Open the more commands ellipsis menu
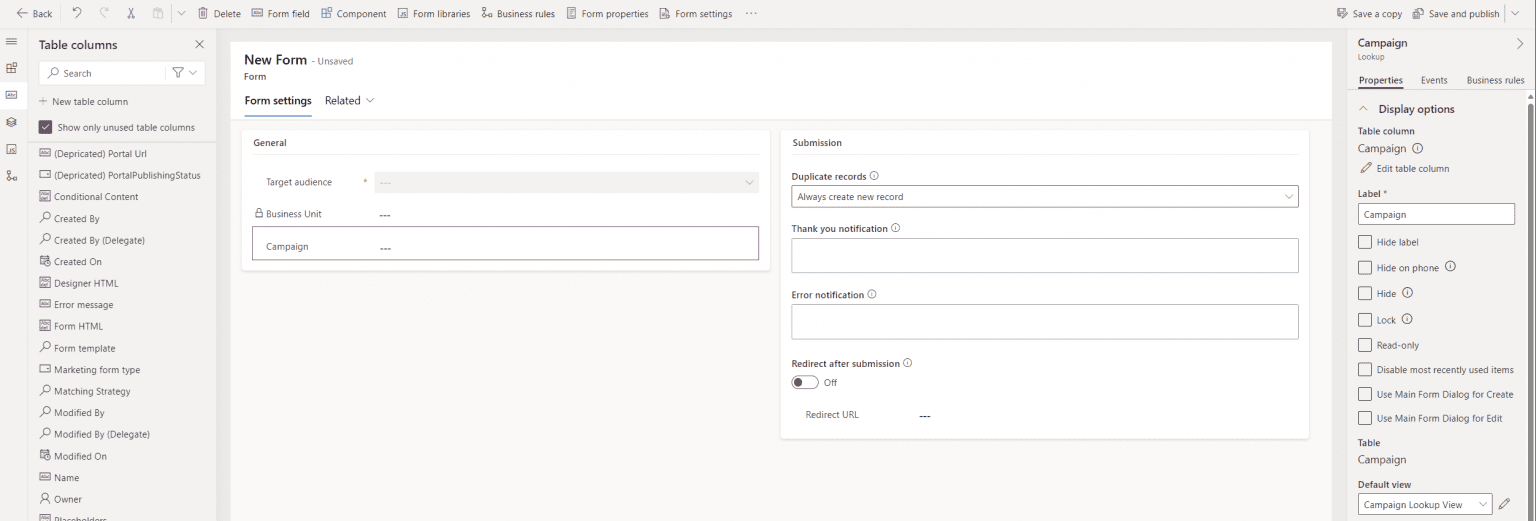1536x521 pixels. coord(751,13)
